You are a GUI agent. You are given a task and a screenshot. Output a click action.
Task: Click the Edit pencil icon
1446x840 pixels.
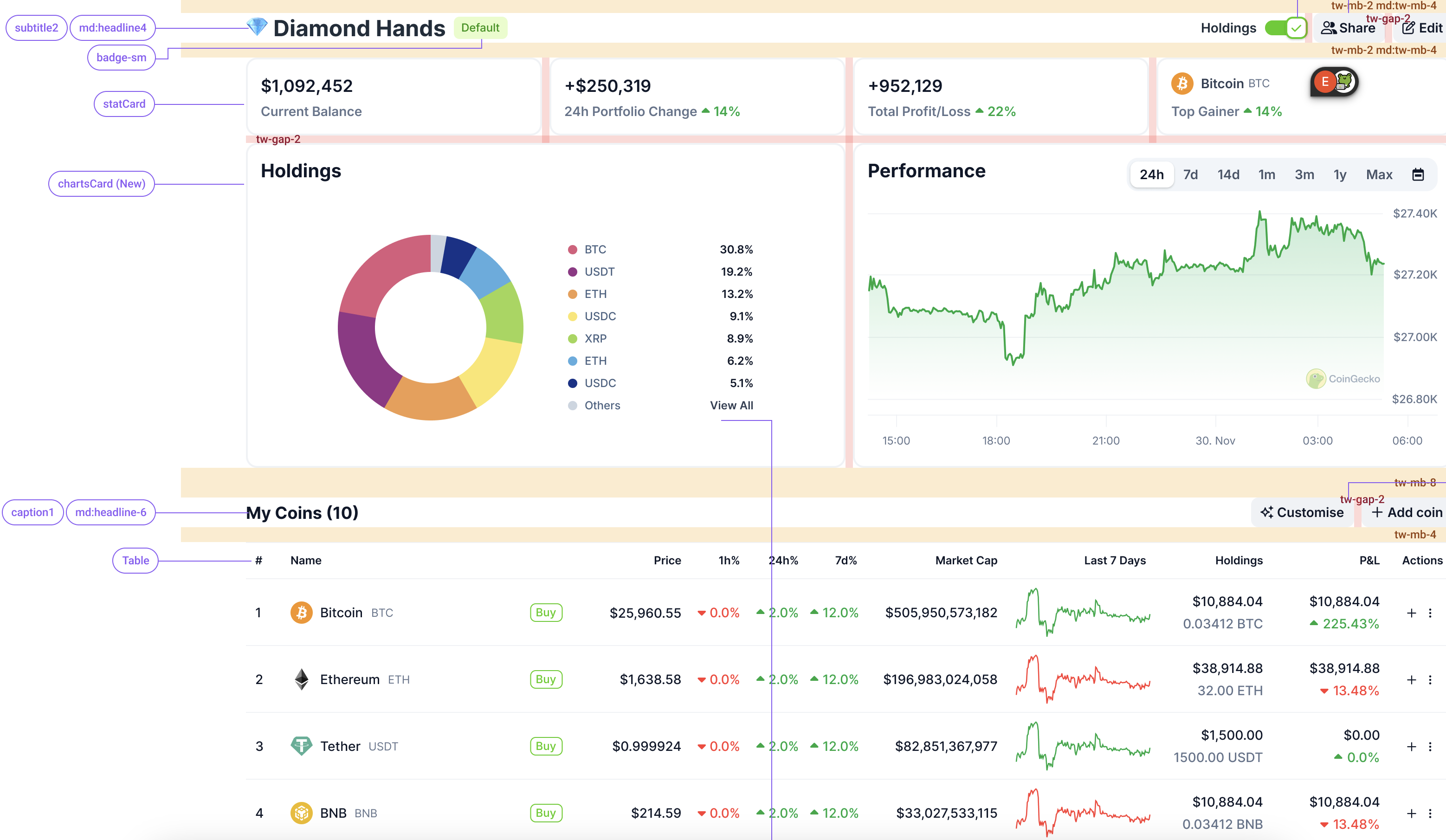[x=1410, y=27]
